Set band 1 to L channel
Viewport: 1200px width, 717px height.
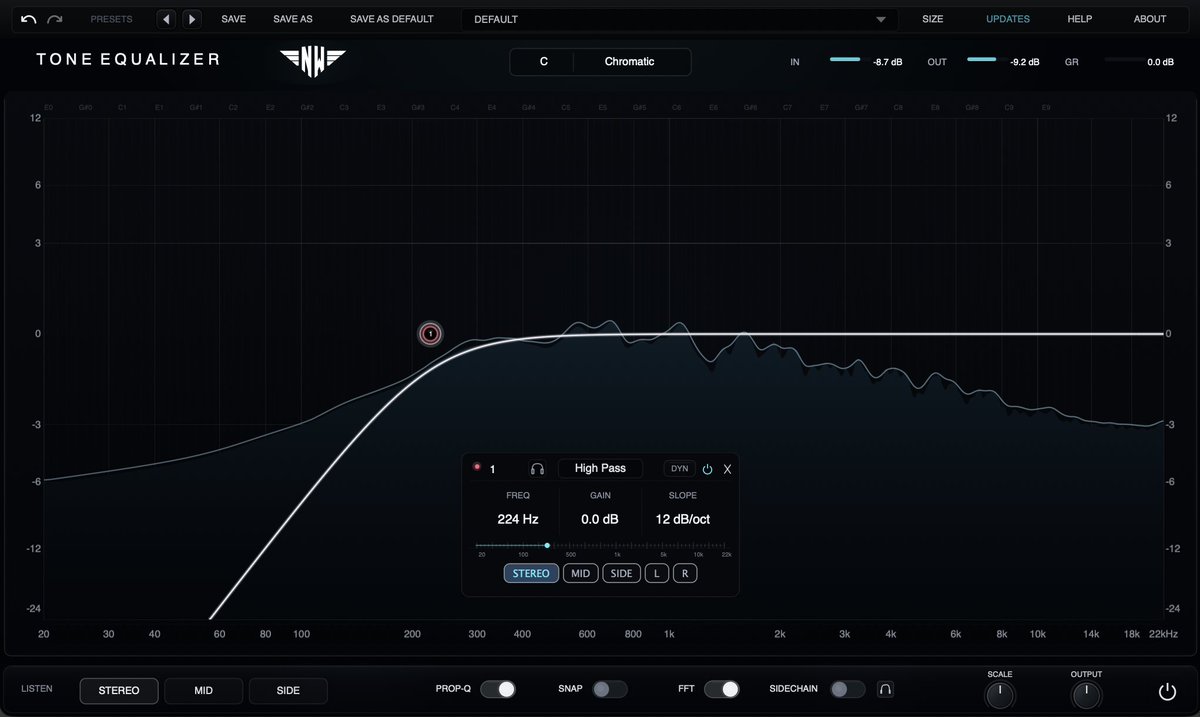[x=657, y=573]
